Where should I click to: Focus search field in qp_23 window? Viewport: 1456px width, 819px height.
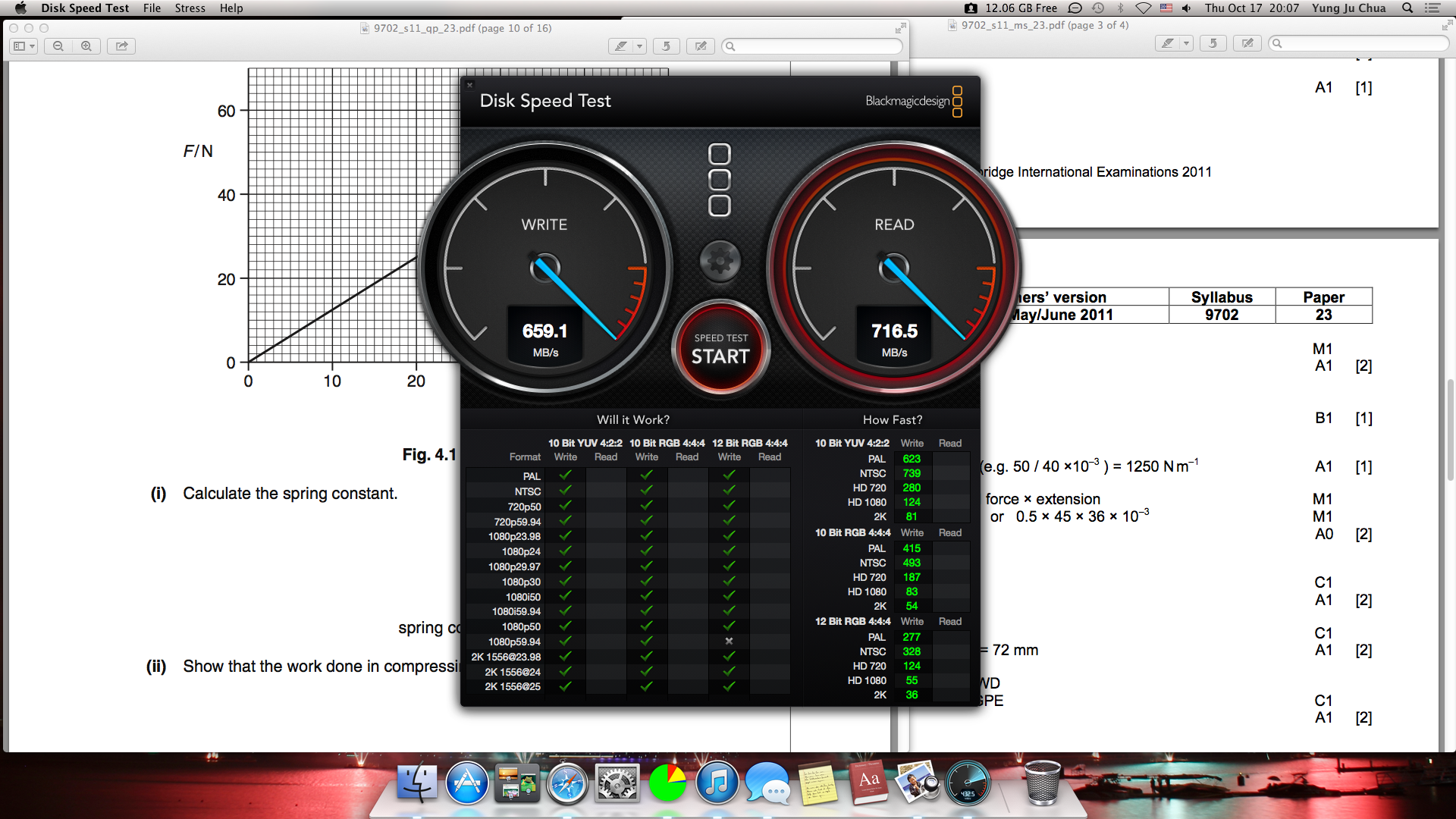811,46
